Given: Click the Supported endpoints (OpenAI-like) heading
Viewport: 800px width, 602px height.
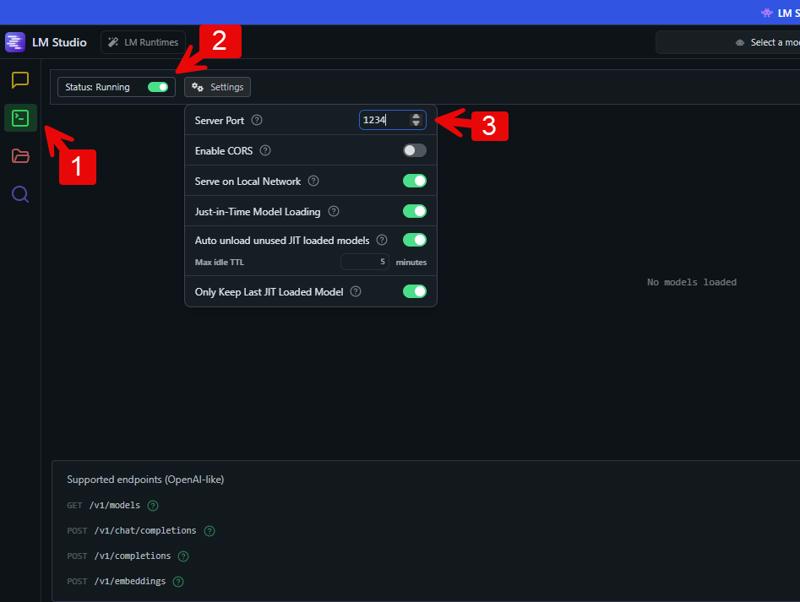Looking at the screenshot, I should click(145, 480).
